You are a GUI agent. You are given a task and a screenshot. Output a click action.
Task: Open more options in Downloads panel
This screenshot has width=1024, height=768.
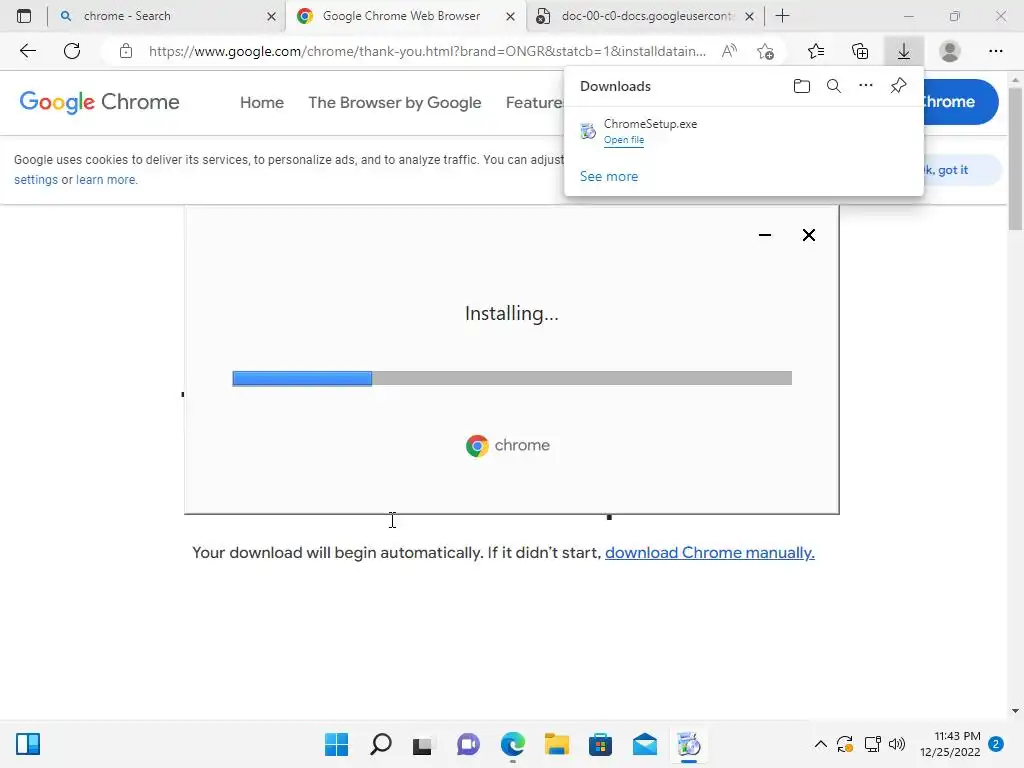865,85
